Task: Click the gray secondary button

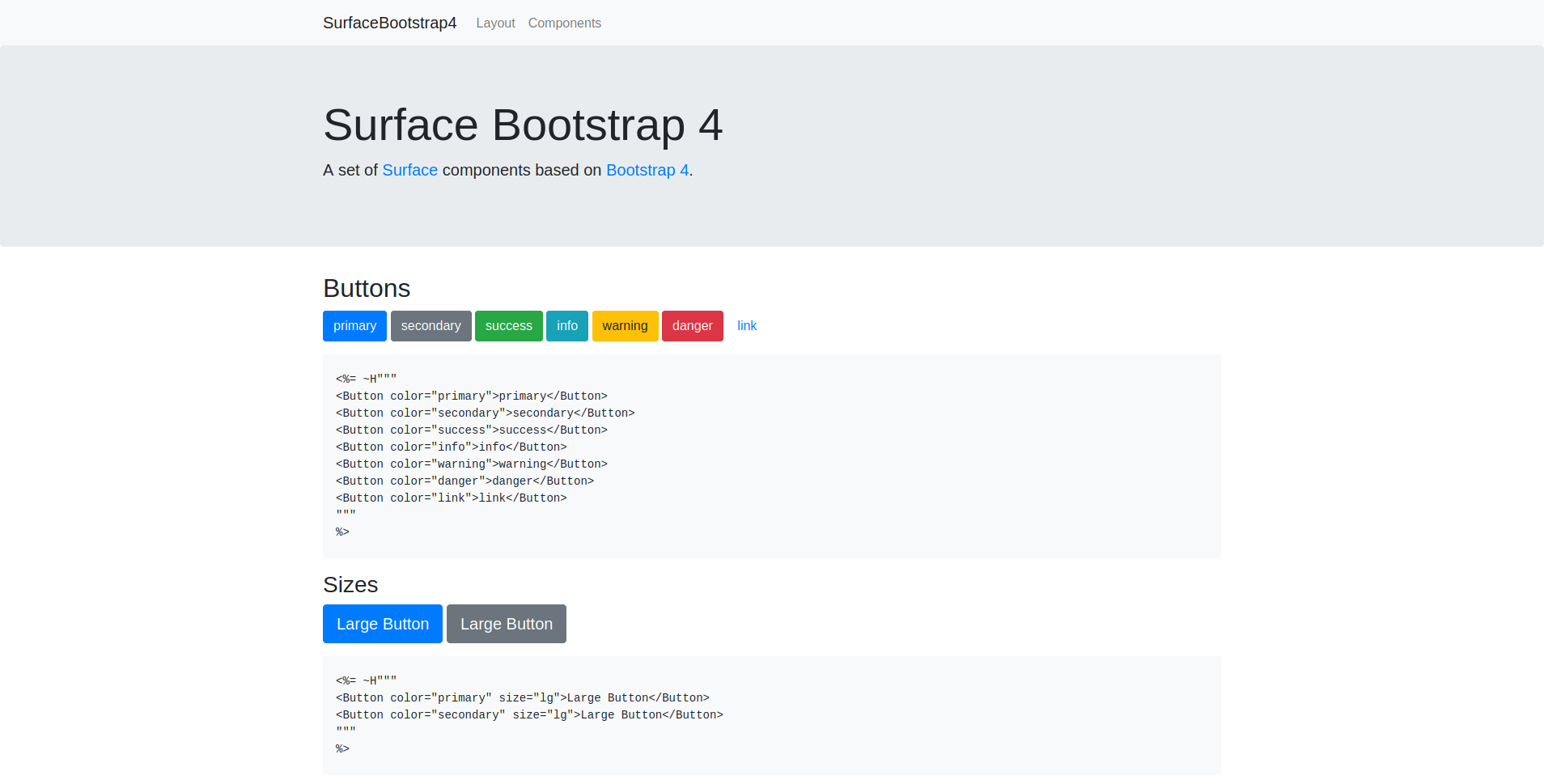Action: click(431, 326)
